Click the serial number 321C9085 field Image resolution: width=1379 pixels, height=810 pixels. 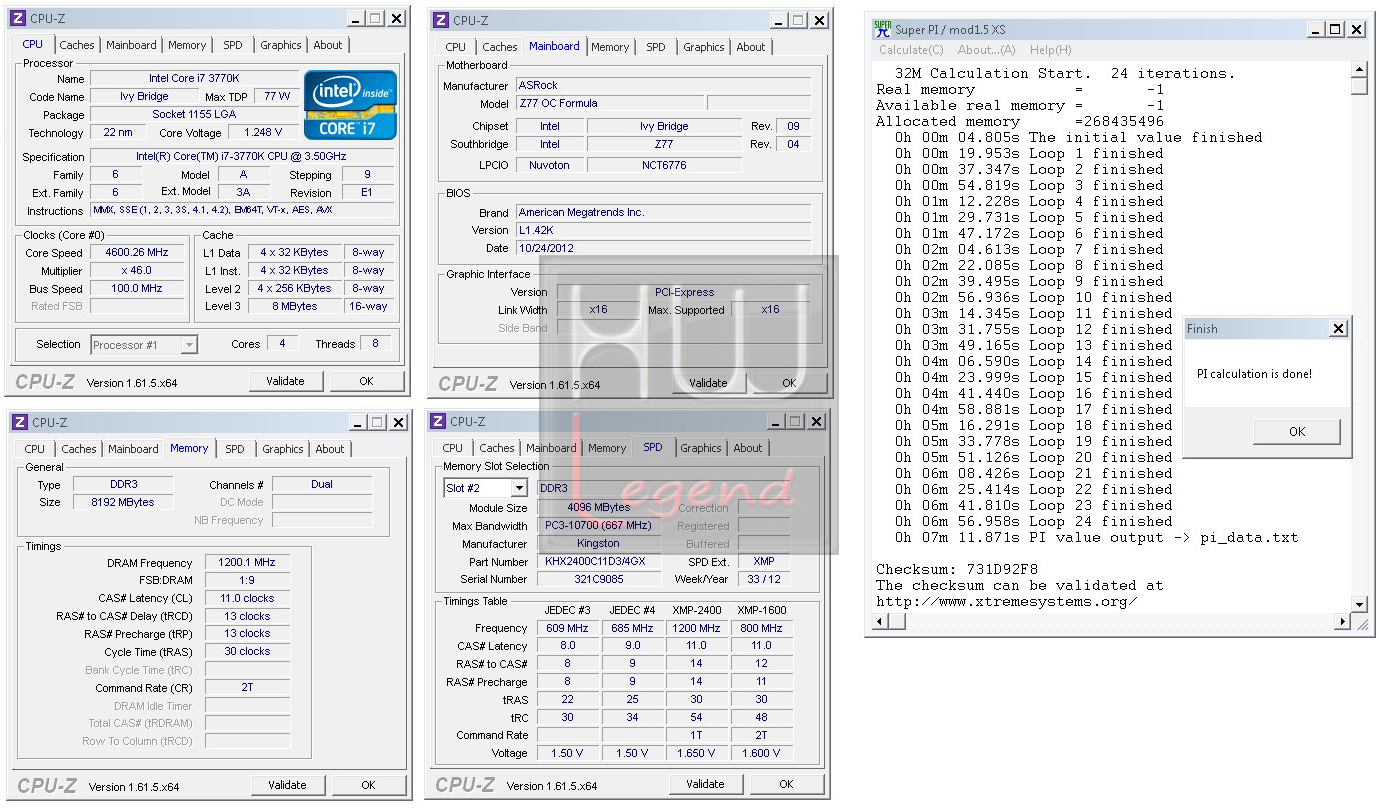tap(599, 579)
